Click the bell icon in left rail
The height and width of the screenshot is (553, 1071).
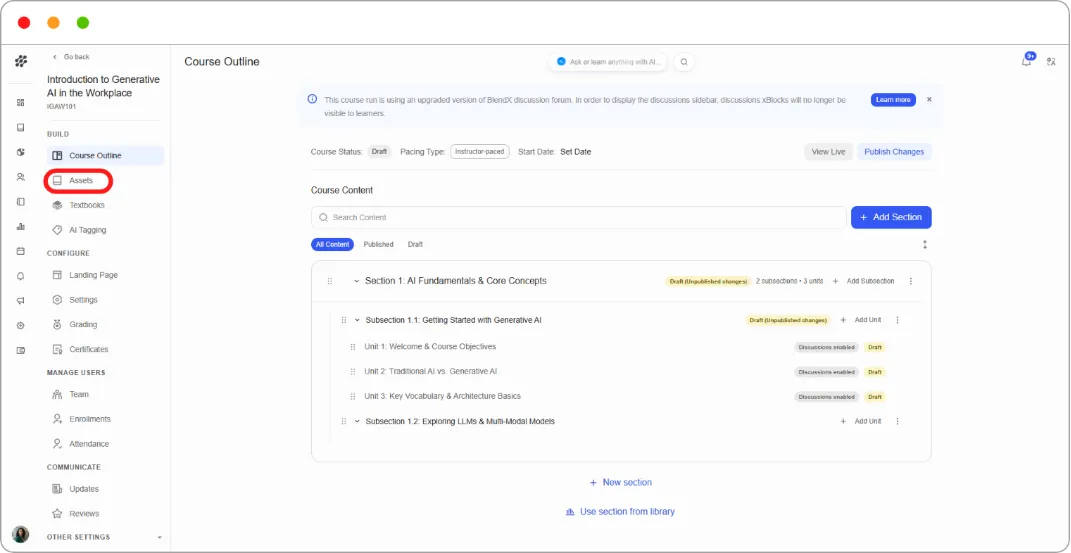[x=20, y=276]
